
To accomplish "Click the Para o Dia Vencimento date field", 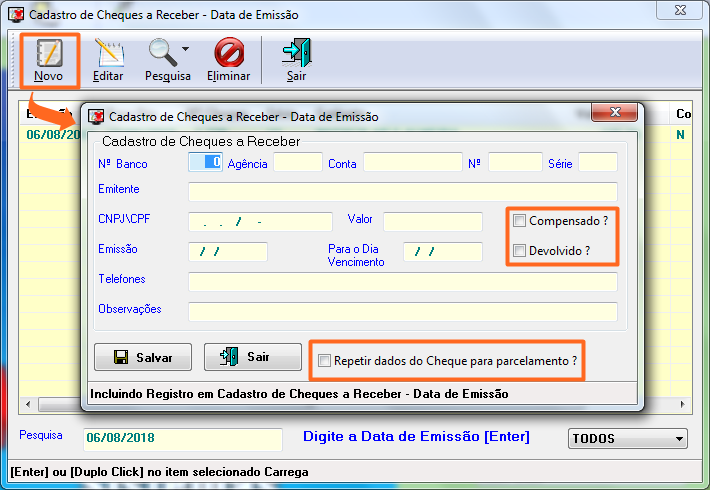I will pyautogui.click(x=443, y=251).
